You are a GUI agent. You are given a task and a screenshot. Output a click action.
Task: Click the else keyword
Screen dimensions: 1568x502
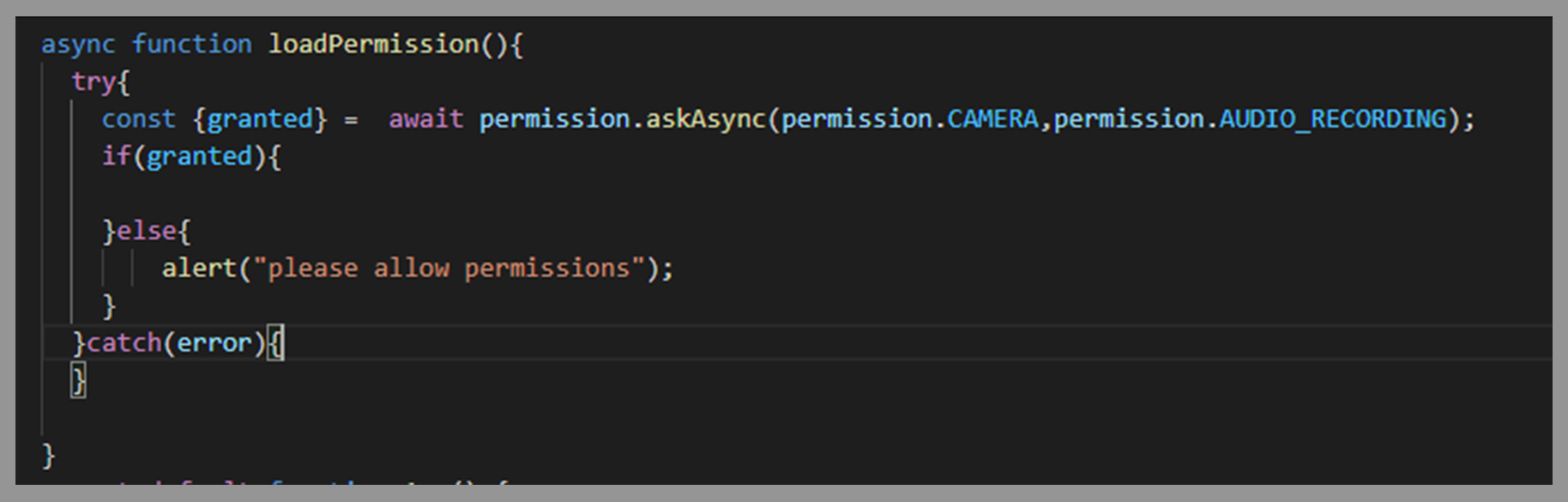click(146, 232)
